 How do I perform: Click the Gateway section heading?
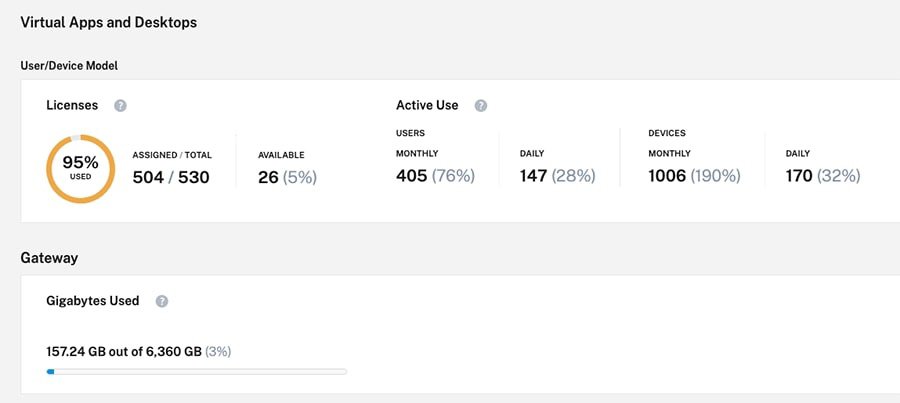pyautogui.click(x=49, y=258)
